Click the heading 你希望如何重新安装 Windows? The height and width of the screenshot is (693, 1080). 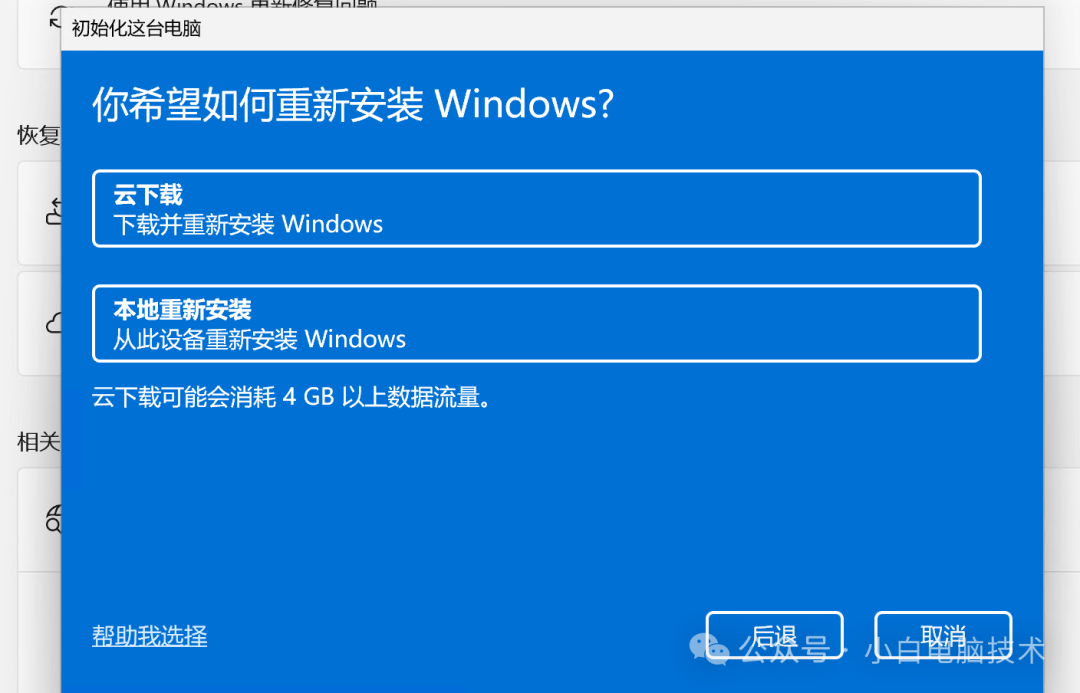tap(353, 105)
